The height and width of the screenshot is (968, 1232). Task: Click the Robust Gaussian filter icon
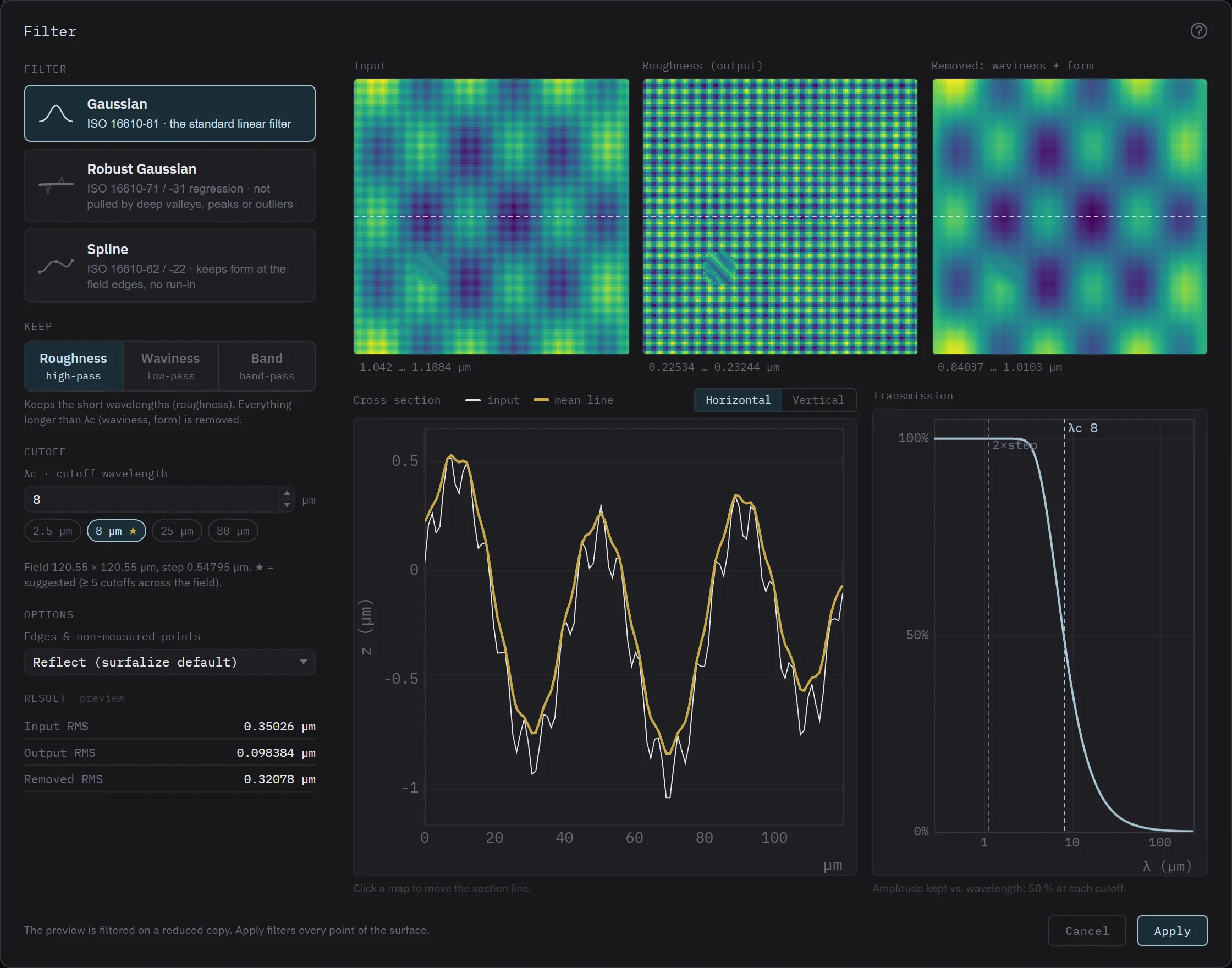pos(56,185)
